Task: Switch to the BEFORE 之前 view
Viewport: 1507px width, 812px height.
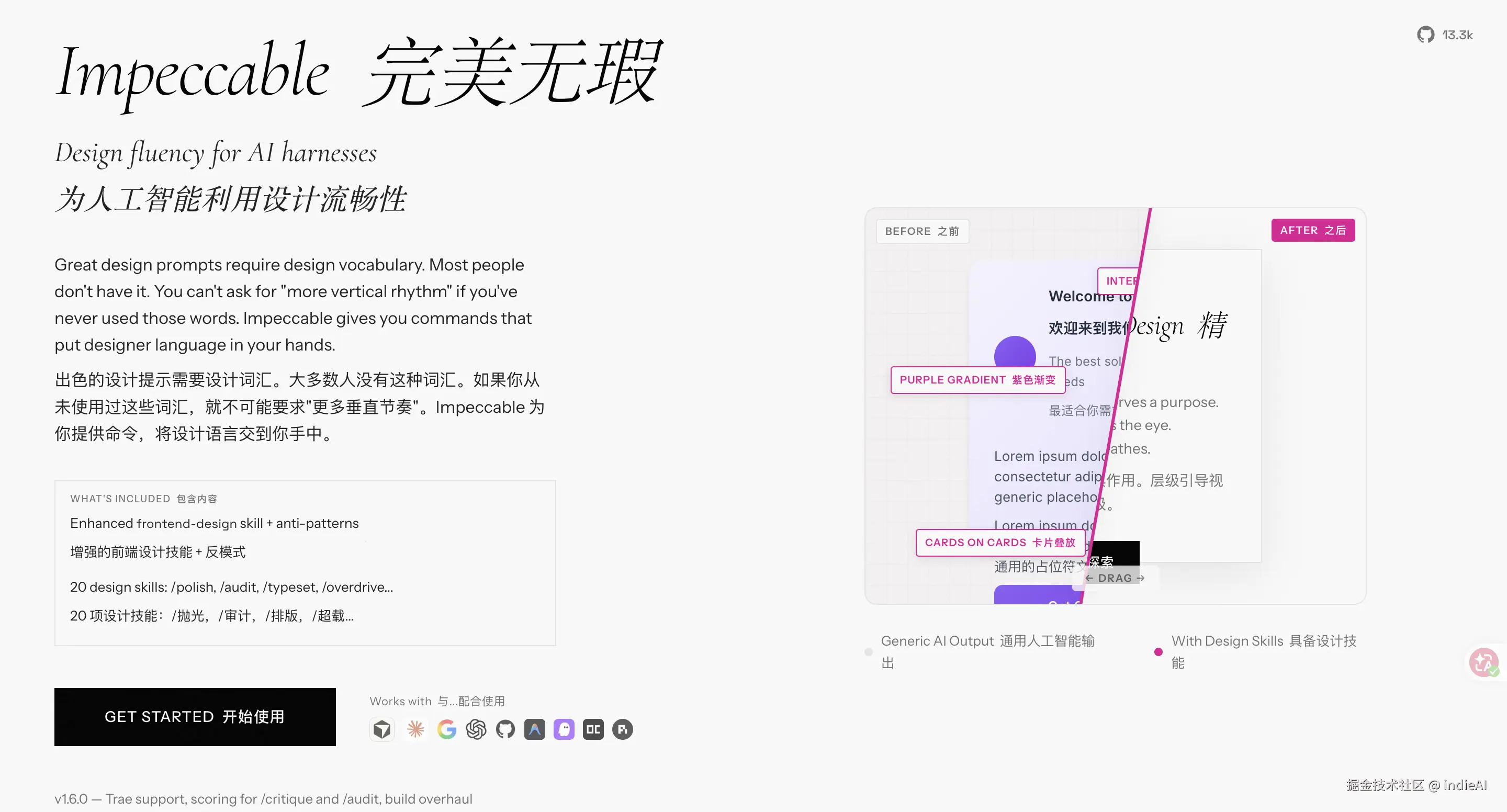Action: (921, 231)
